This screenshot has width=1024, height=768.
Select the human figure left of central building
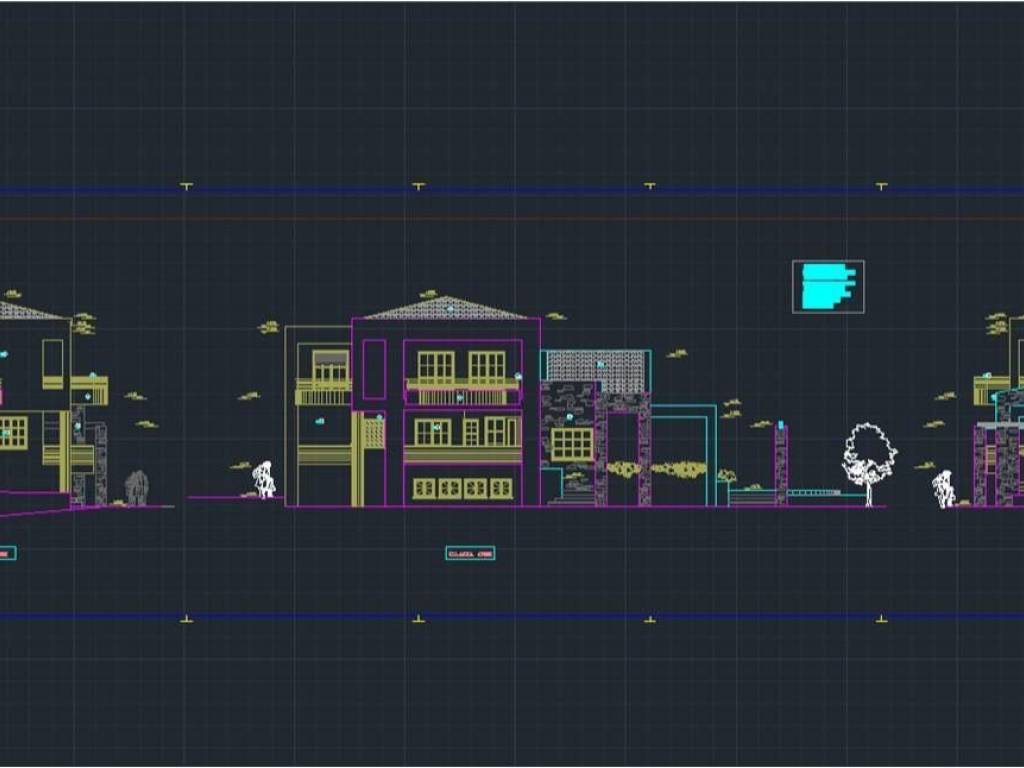[264, 480]
